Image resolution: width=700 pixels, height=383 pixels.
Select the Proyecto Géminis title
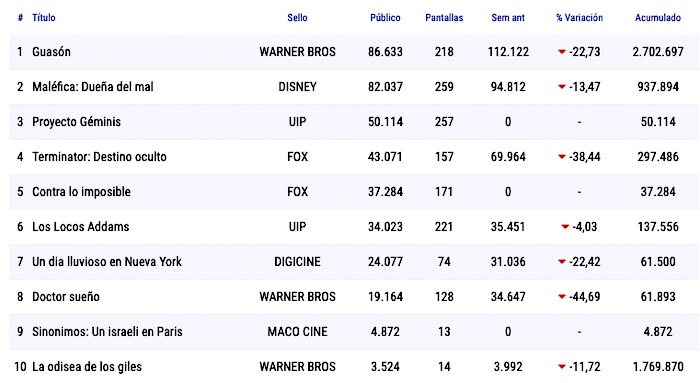pyautogui.click(x=76, y=121)
